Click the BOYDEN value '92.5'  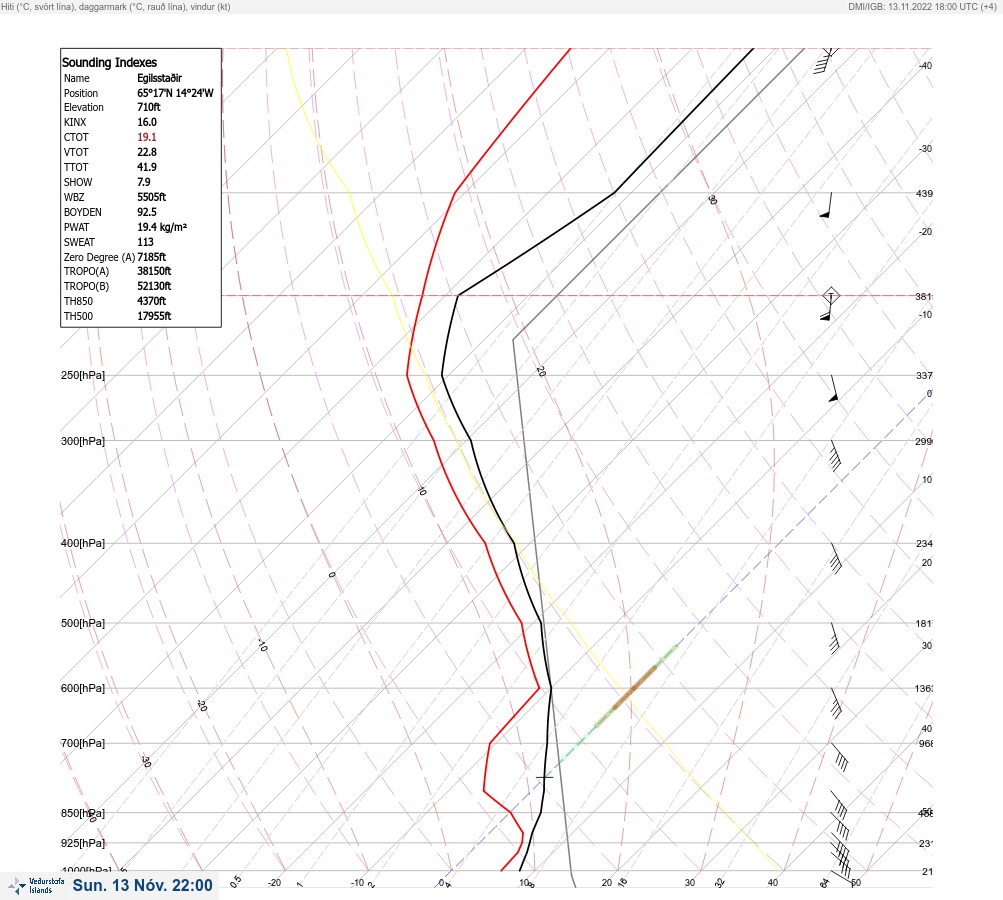point(146,212)
